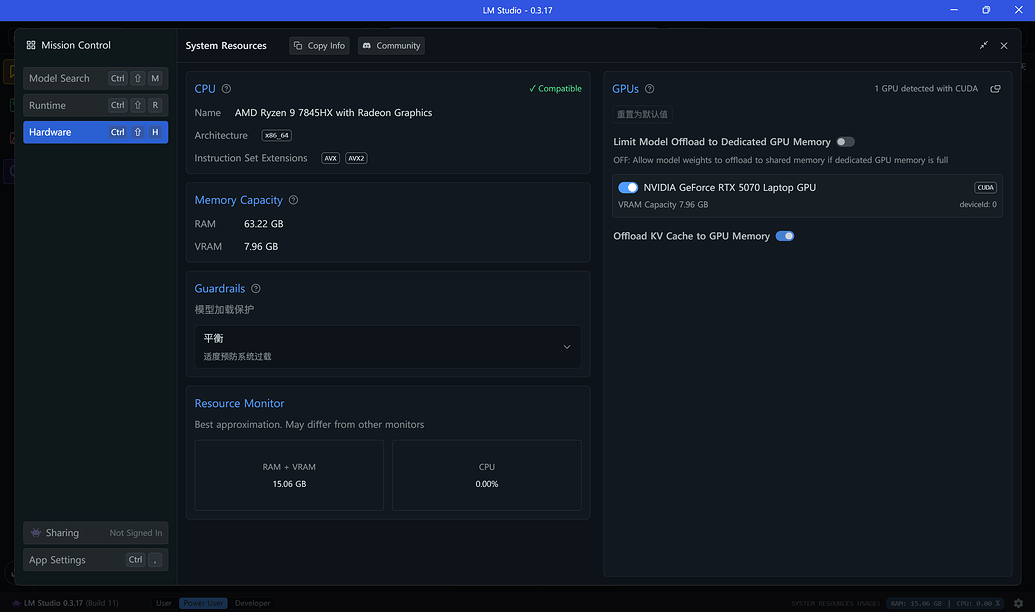Disable the NVIDIA GeForce RTX 5070 GPU toggle

click(628, 187)
